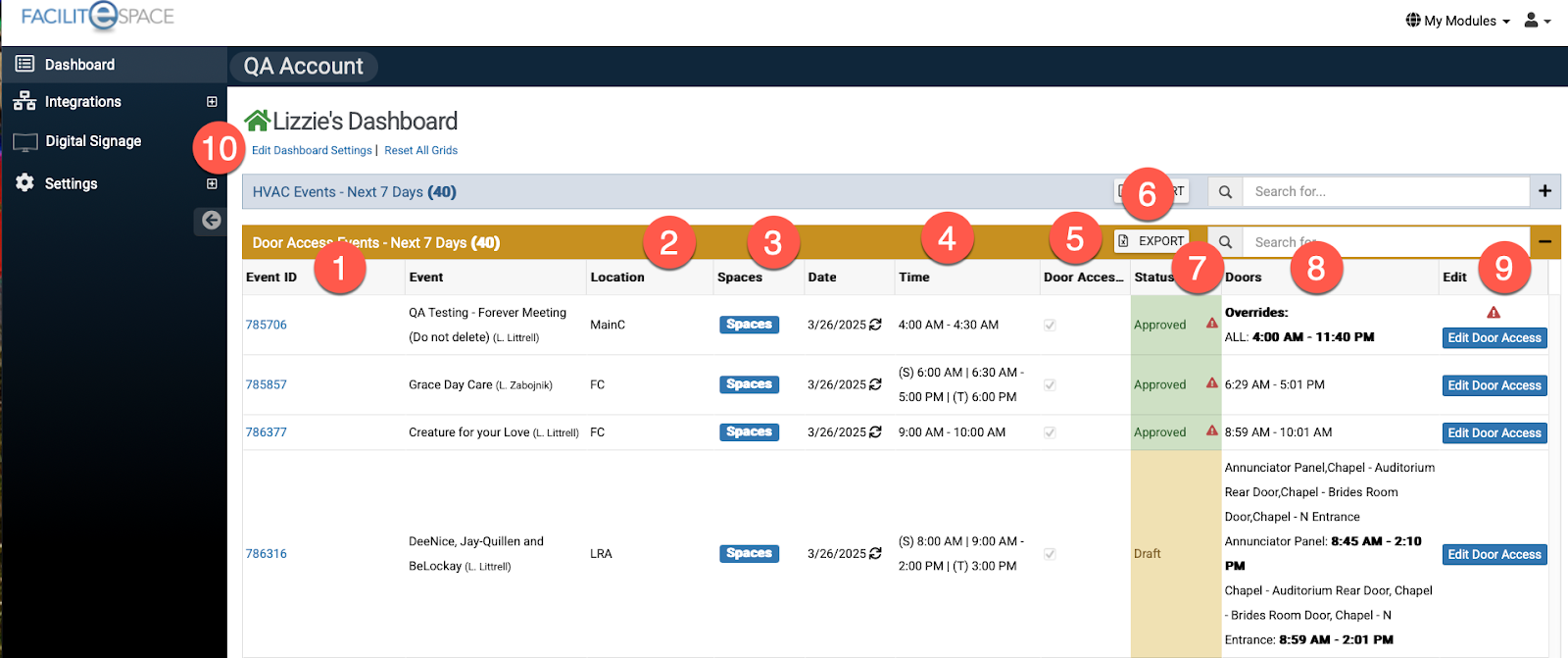Expand the HVAC Events grid with plus
1568x658 pixels.
click(1544, 191)
